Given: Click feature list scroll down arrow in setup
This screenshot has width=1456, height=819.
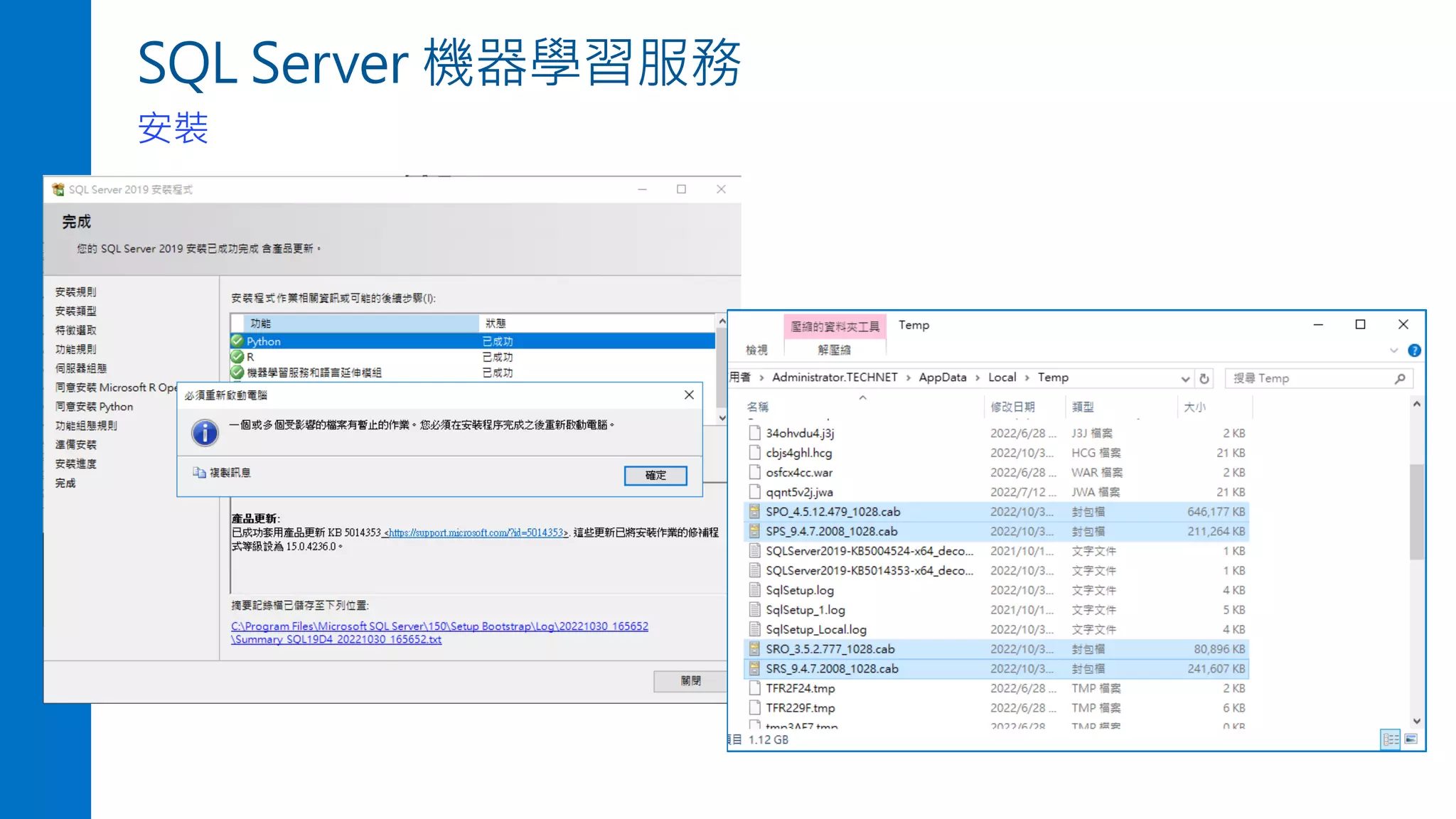Looking at the screenshot, I should tap(722, 418).
